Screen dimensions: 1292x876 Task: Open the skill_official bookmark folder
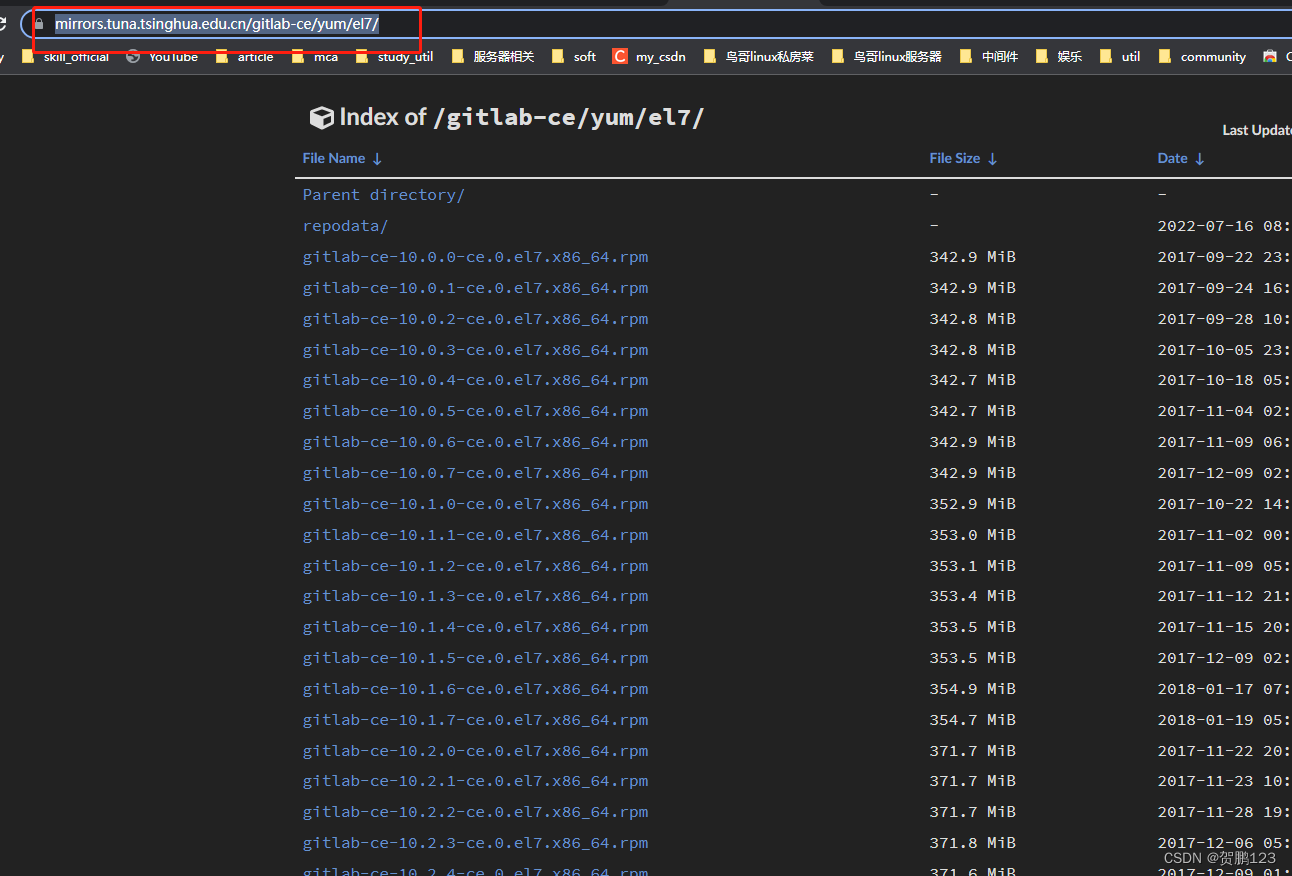point(65,57)
